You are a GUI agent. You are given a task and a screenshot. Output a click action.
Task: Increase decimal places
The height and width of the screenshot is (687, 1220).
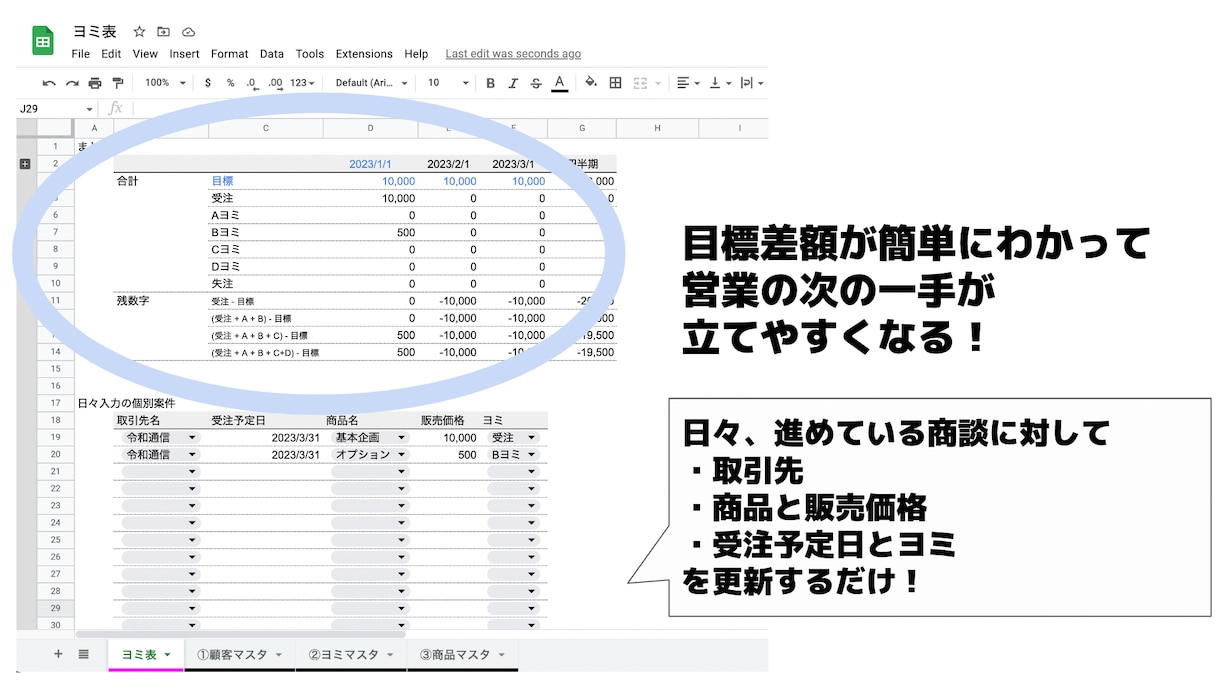[275, 83]
